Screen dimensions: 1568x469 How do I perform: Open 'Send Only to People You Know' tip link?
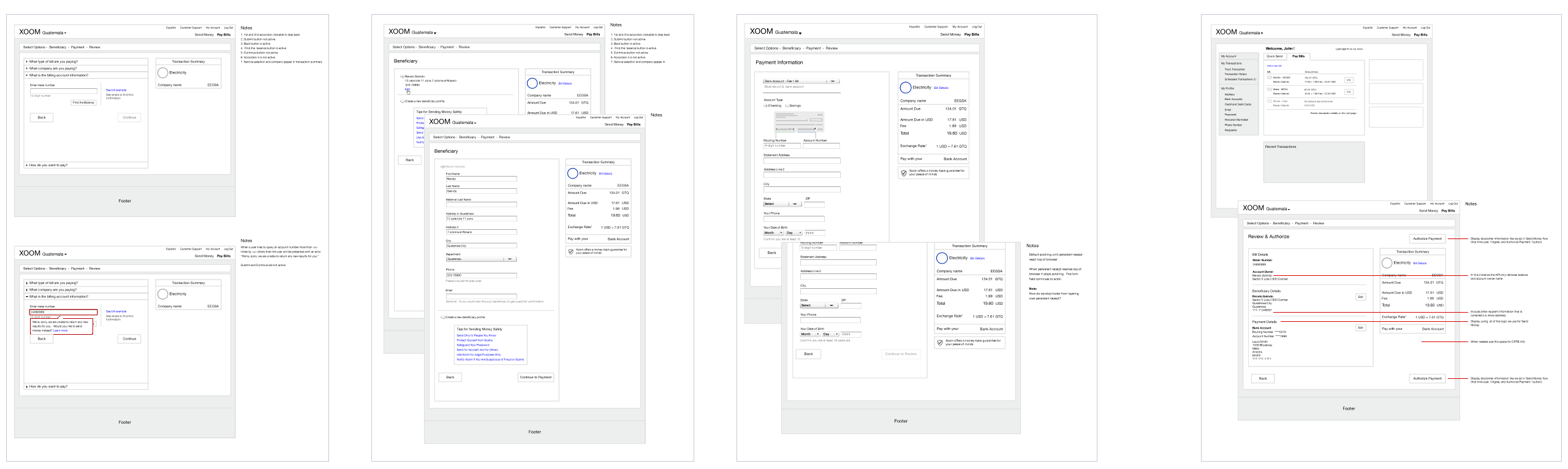point(476,335)
